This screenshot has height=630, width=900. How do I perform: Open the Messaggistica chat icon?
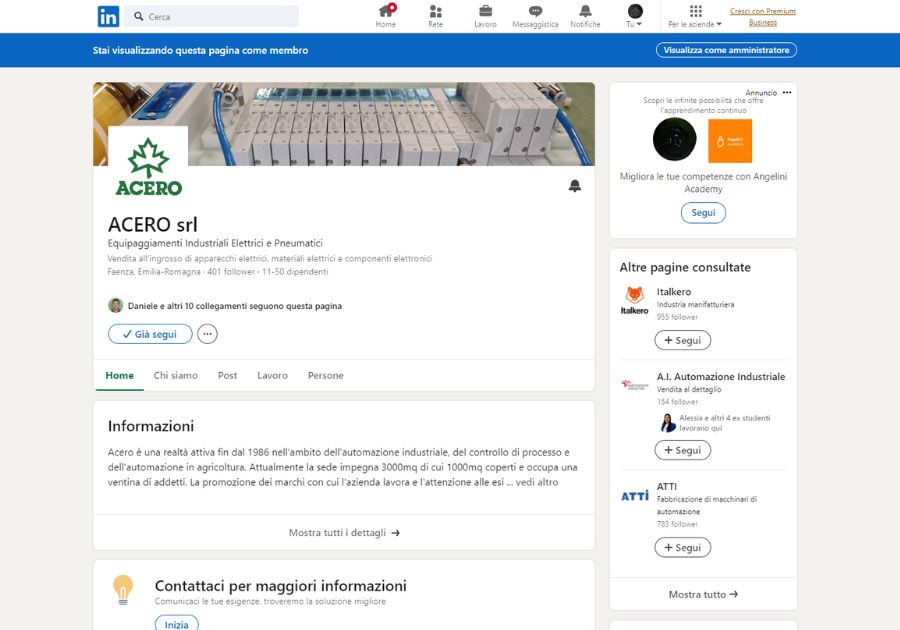pyautogui.click(x=535, y=11)
